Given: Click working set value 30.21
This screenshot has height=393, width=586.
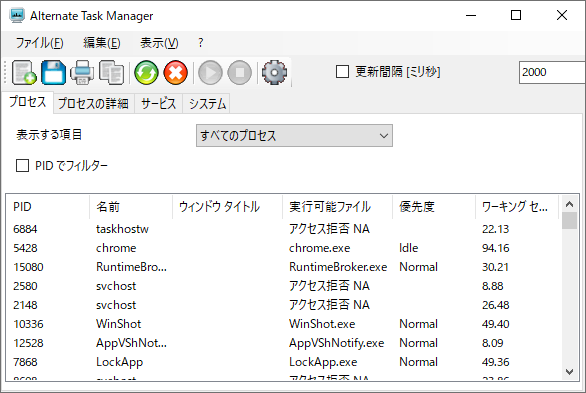Looking at the screenshot, I should click(x=495, y=267).
